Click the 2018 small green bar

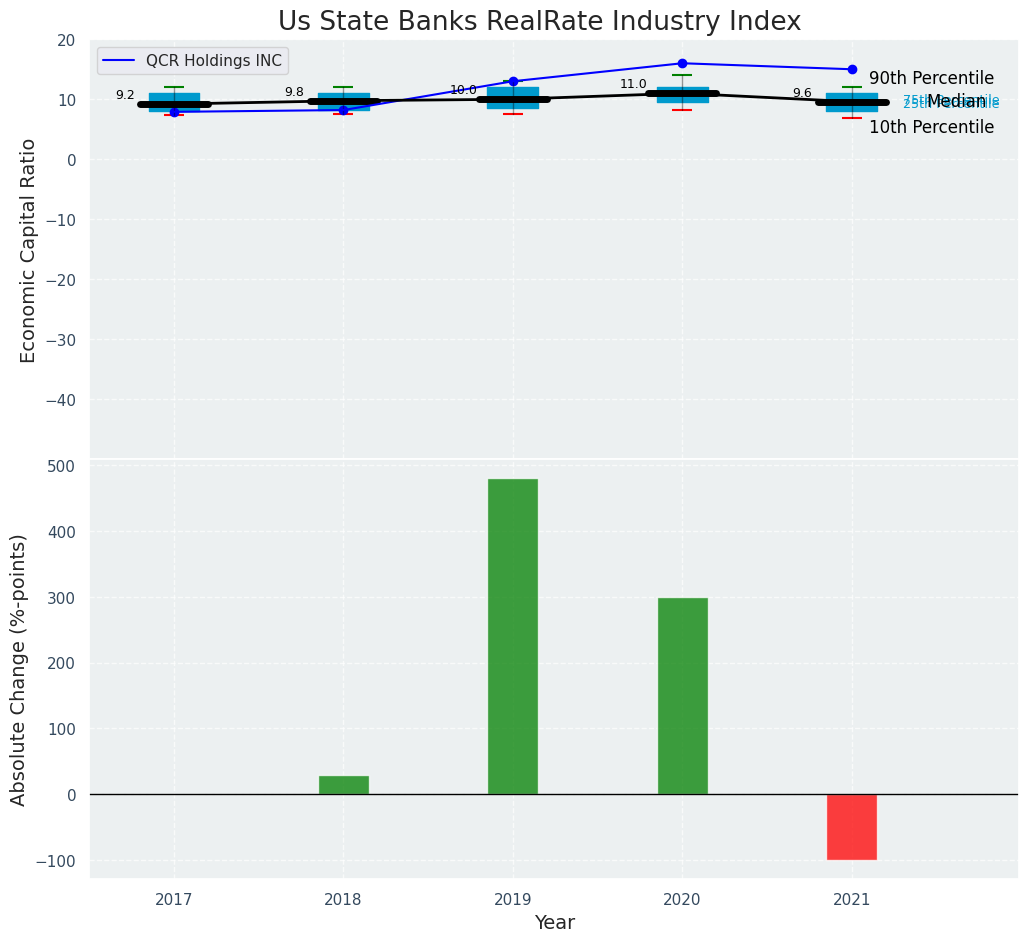(344, 785)
